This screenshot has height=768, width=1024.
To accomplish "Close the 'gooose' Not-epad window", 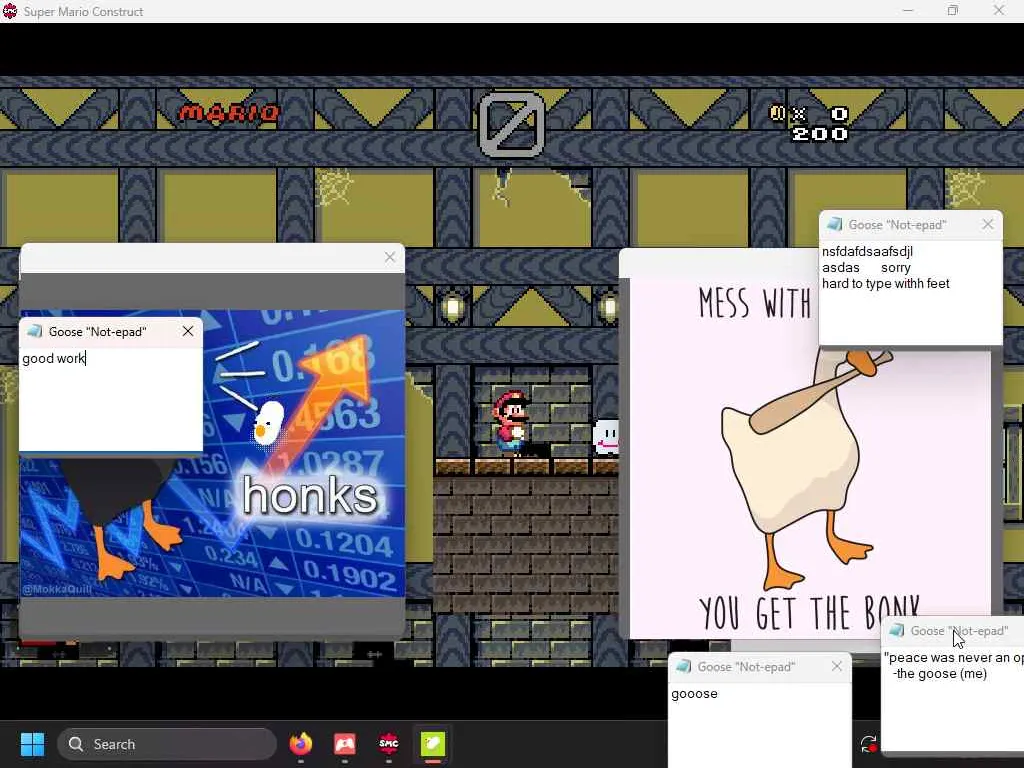I will pyautogui.click(x=837, y=666).
